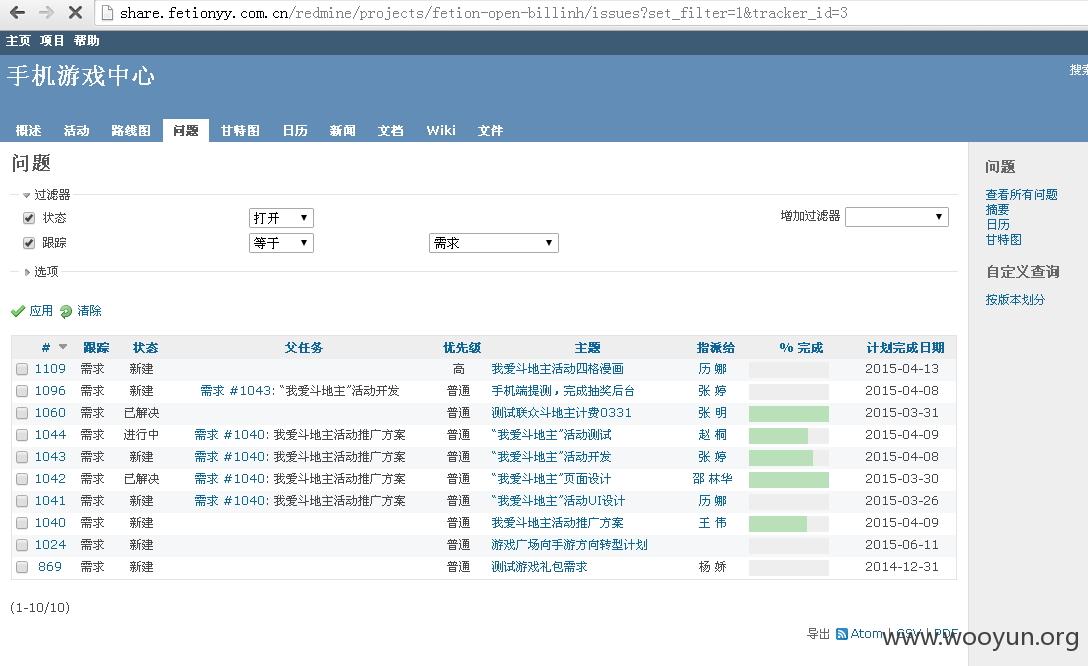Click the browser forward arrow
The image size is (1088, 666).
click(46, 12)
